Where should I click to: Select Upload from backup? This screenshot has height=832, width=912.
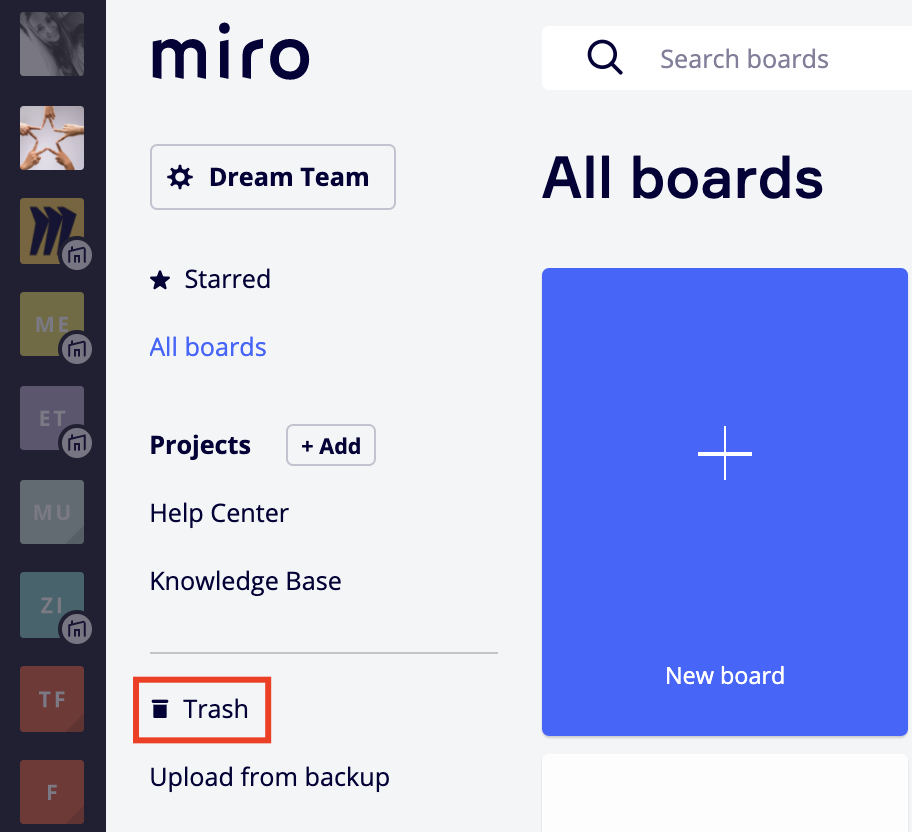click(x=269, y=777)
